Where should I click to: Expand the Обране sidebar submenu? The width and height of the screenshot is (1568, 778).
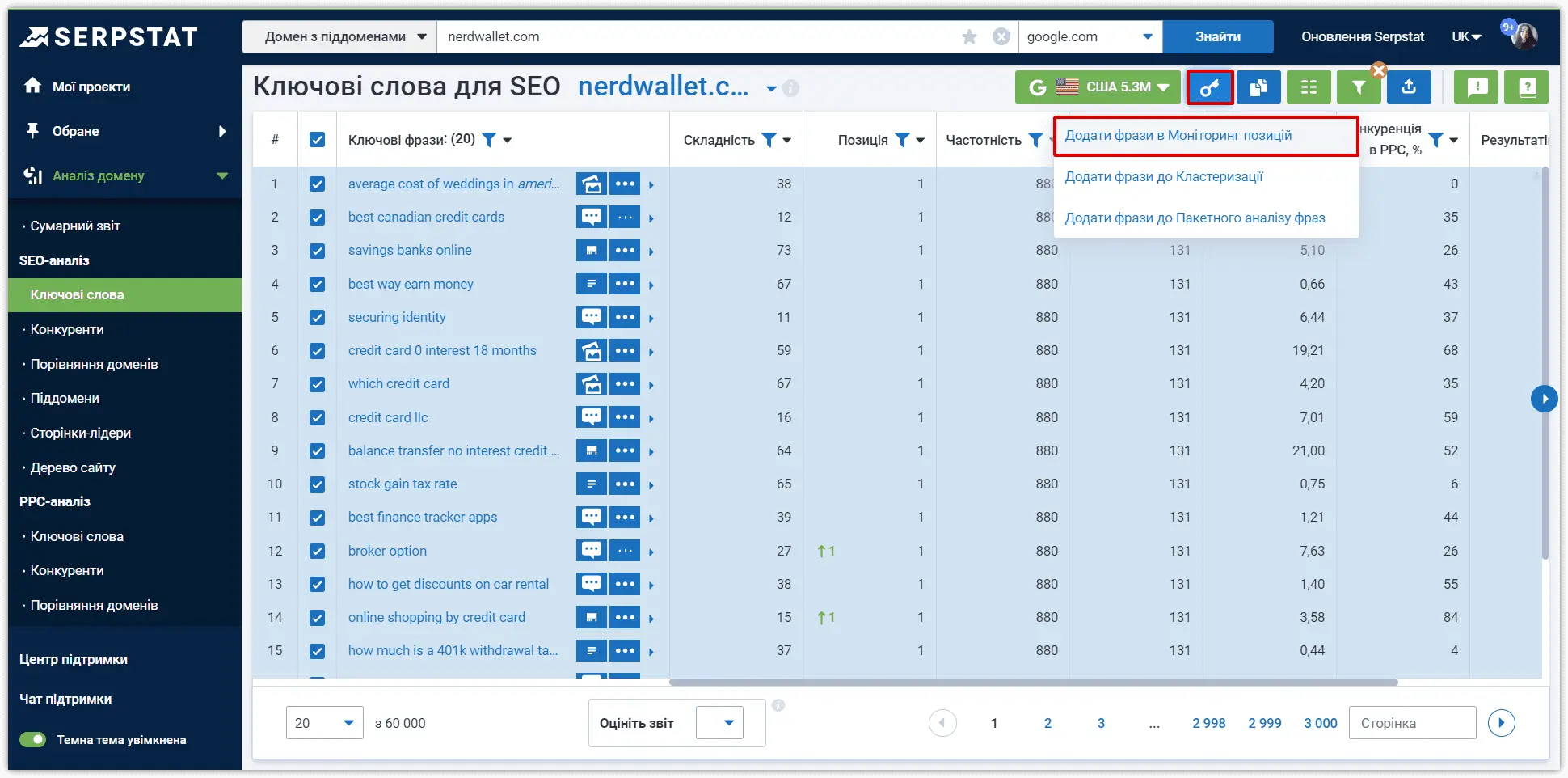tap(222, 131)
